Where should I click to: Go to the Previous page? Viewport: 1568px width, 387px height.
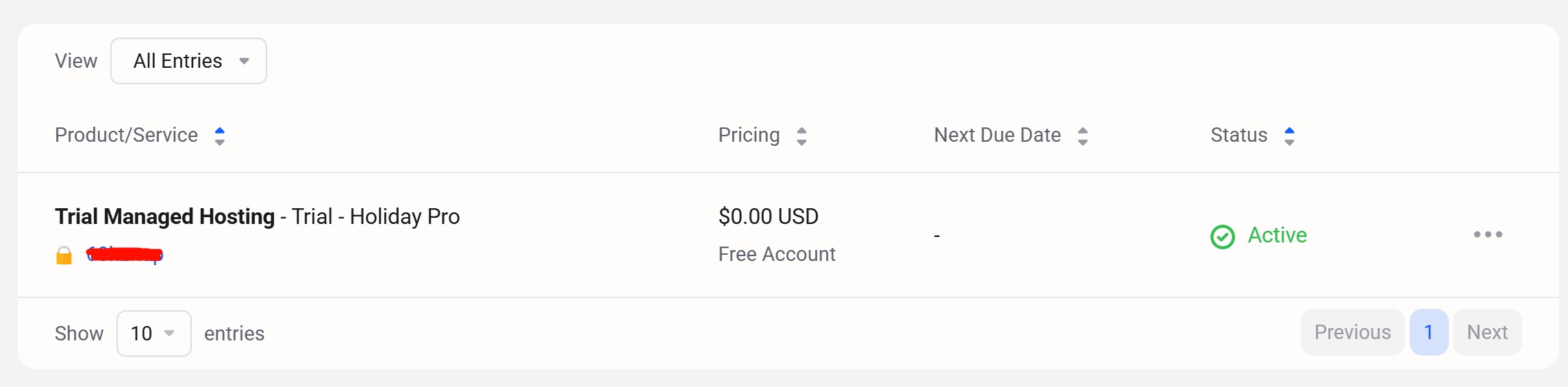1352,332
